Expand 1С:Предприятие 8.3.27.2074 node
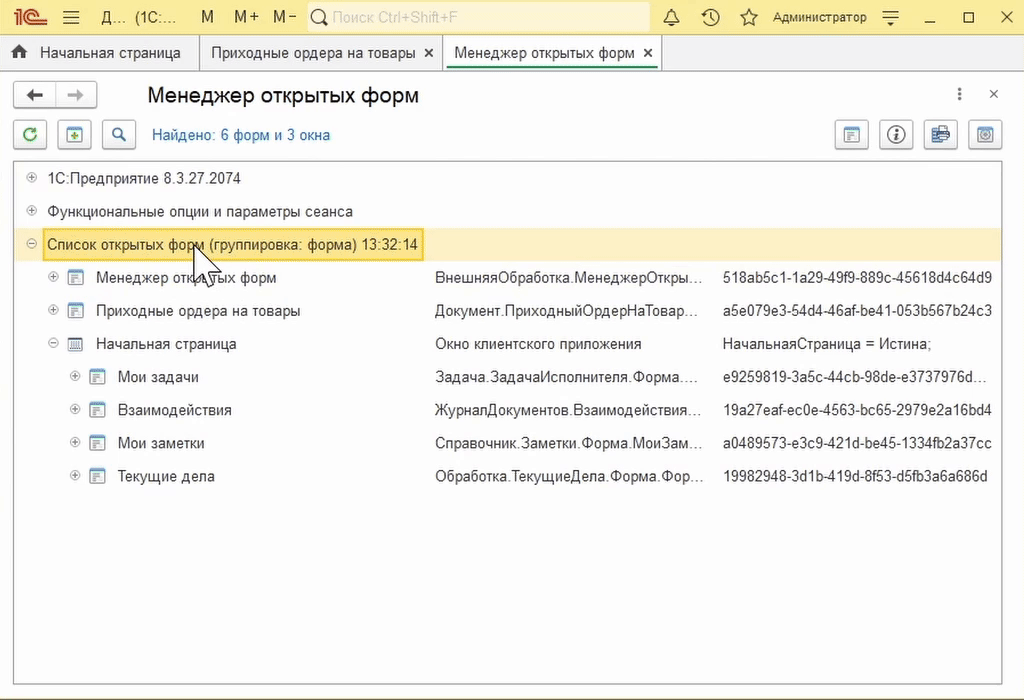1024x700 pixels. click(31, 178)
